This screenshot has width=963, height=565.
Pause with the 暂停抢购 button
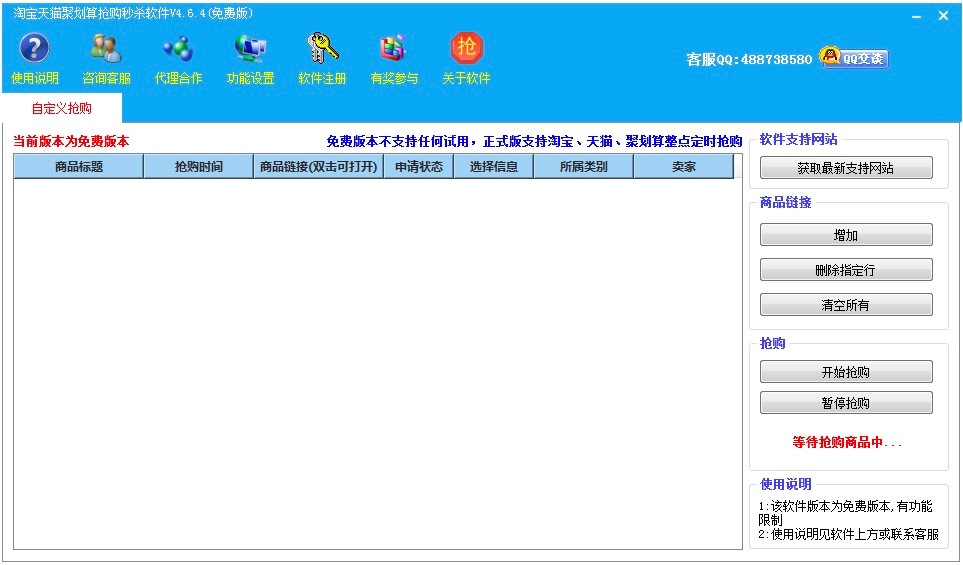click(x=846, y=403)
